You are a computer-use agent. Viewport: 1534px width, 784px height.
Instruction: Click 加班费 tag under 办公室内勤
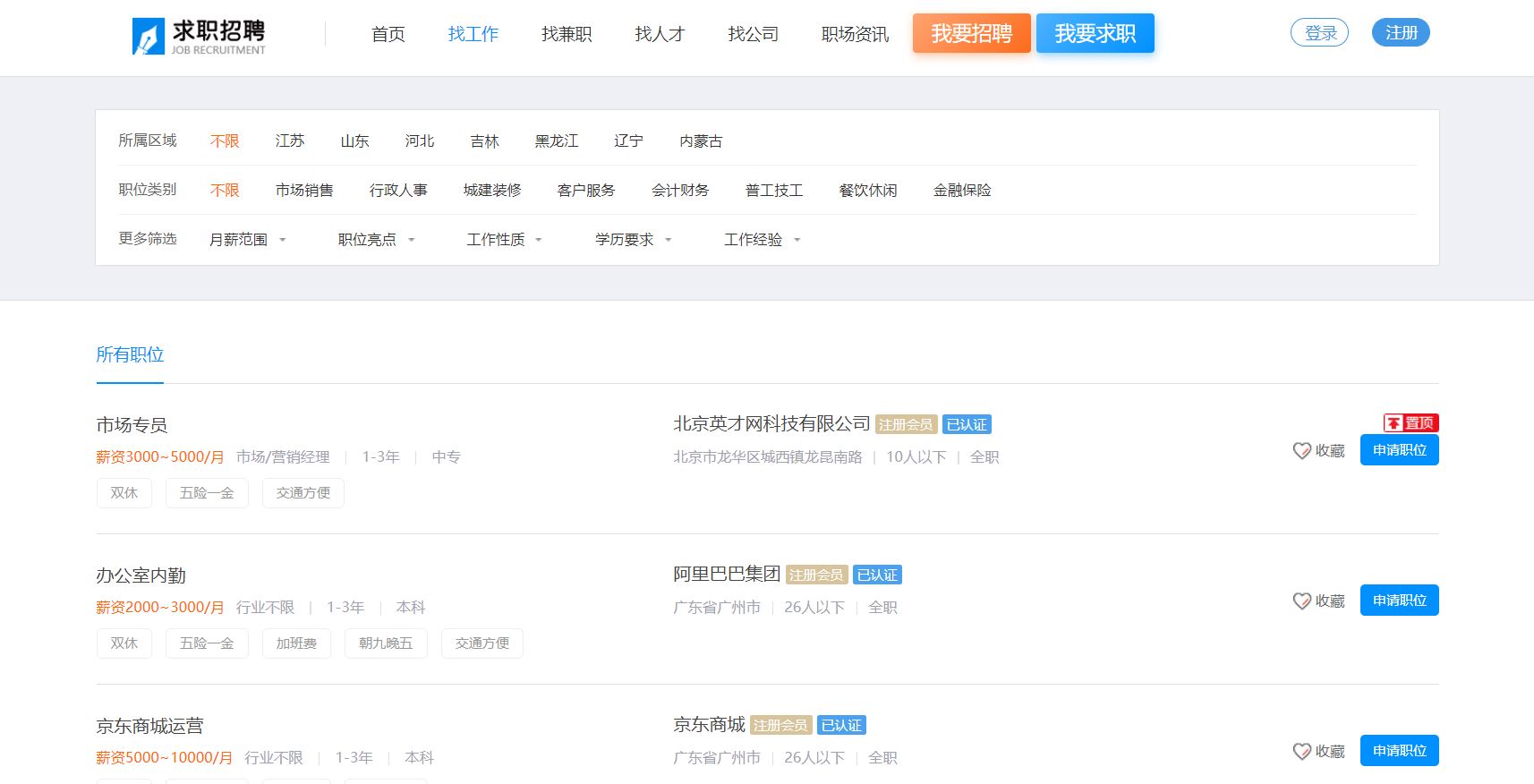296,643
